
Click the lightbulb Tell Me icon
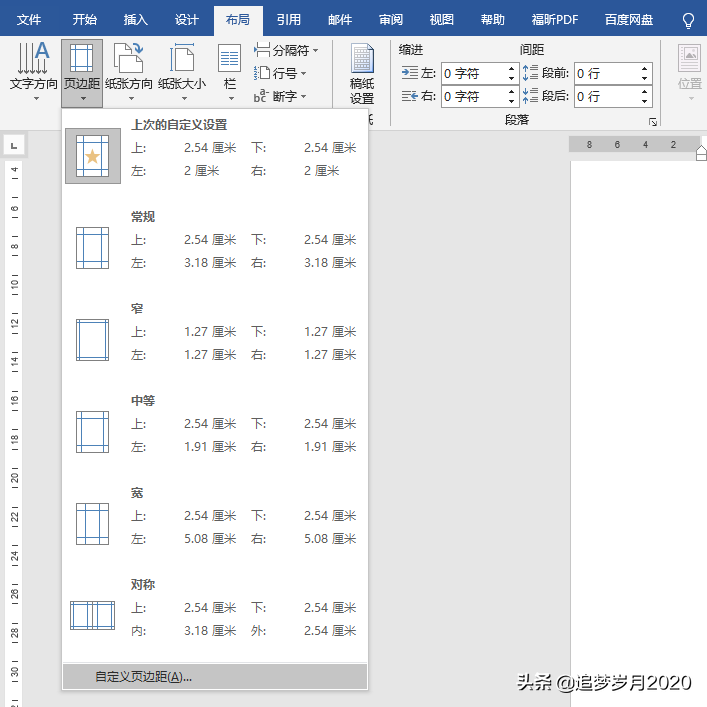(x=687, y=20)
